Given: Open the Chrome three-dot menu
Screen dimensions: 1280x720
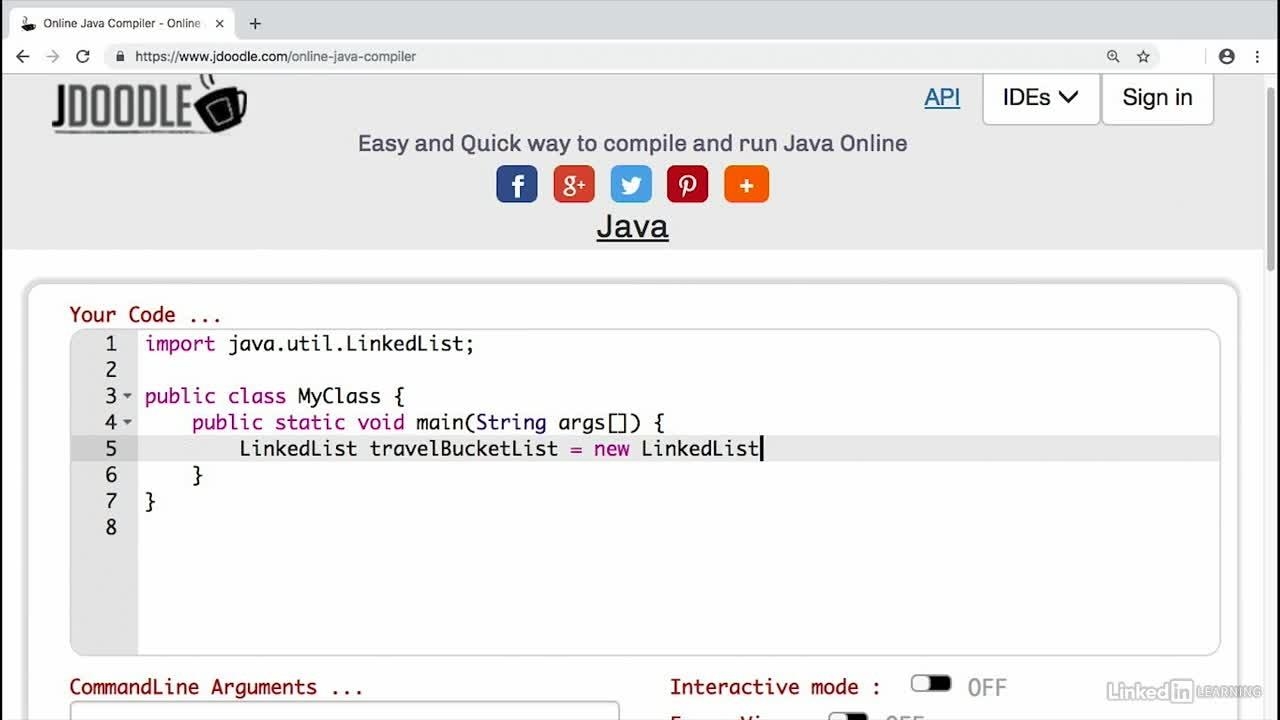Looking at the screenshot, I should (x=1257, y=57).
